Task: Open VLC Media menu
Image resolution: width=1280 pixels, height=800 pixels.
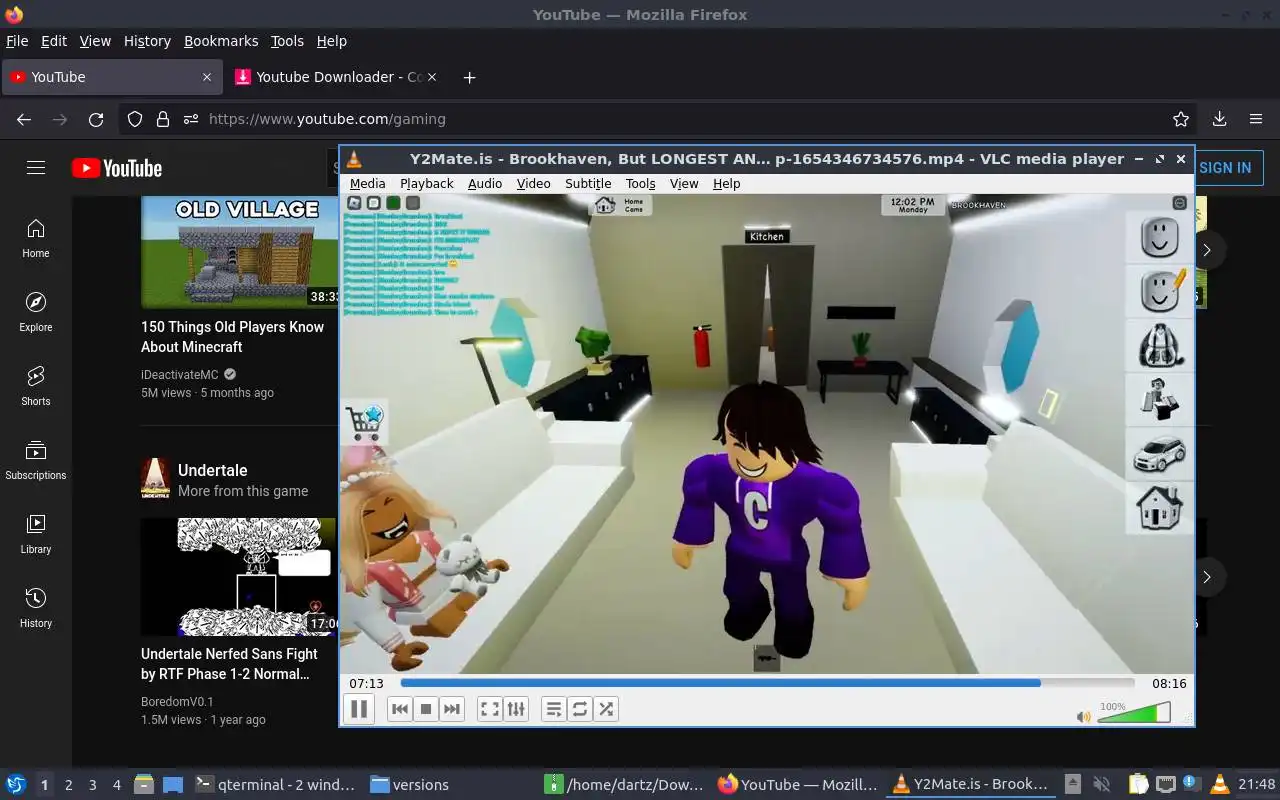Action: point(367,183)
